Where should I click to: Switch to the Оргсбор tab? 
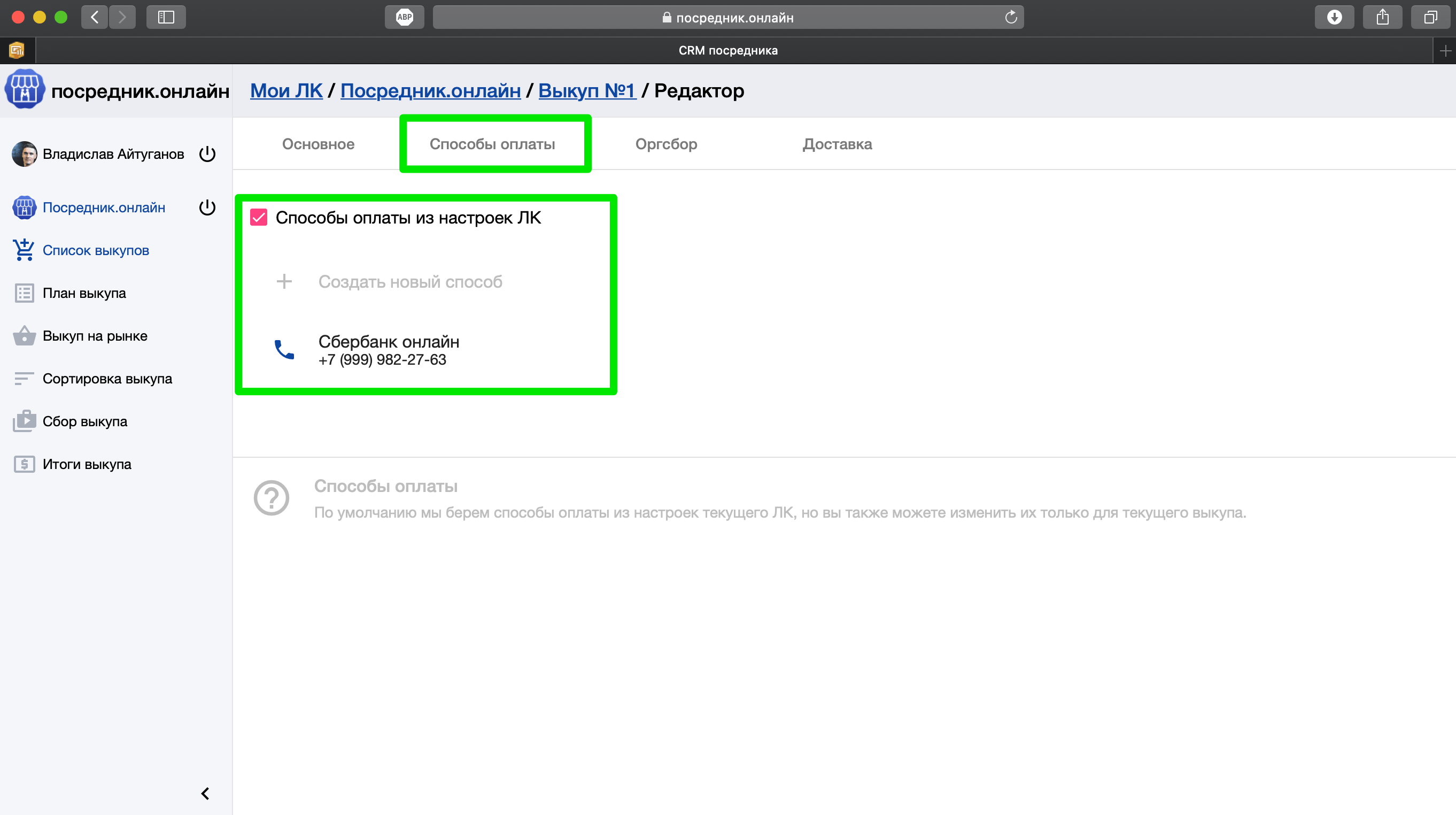pyautogui.click(x=666, y=144)
